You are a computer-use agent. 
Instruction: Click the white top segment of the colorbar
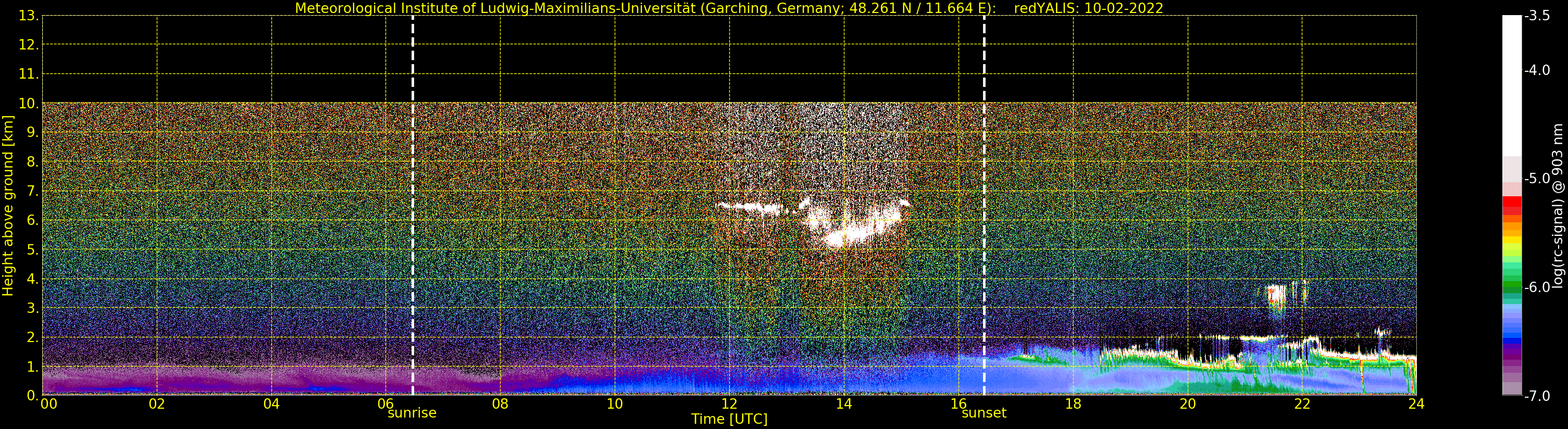pos(1512,85)
